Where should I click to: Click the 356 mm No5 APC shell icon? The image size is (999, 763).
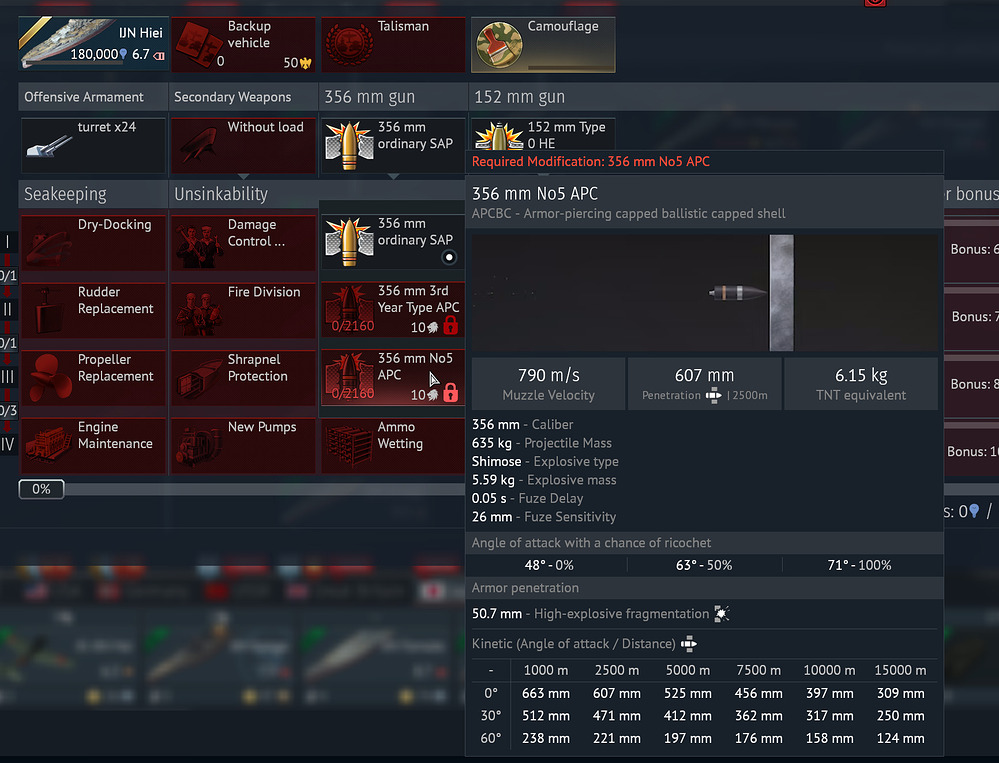[349, 376]
